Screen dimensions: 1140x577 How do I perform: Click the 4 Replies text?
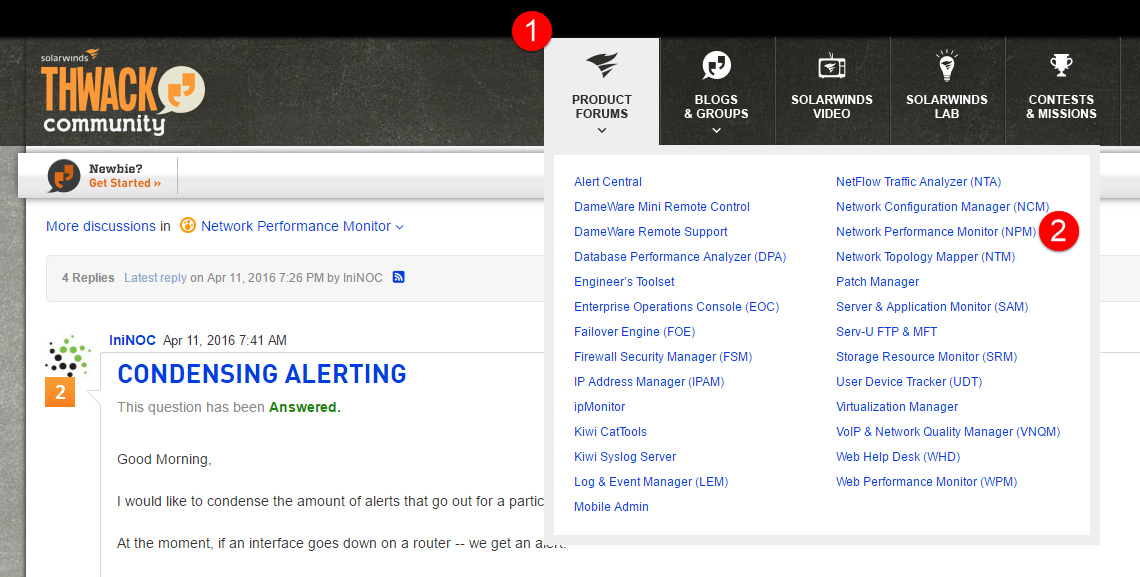(88, 278)
